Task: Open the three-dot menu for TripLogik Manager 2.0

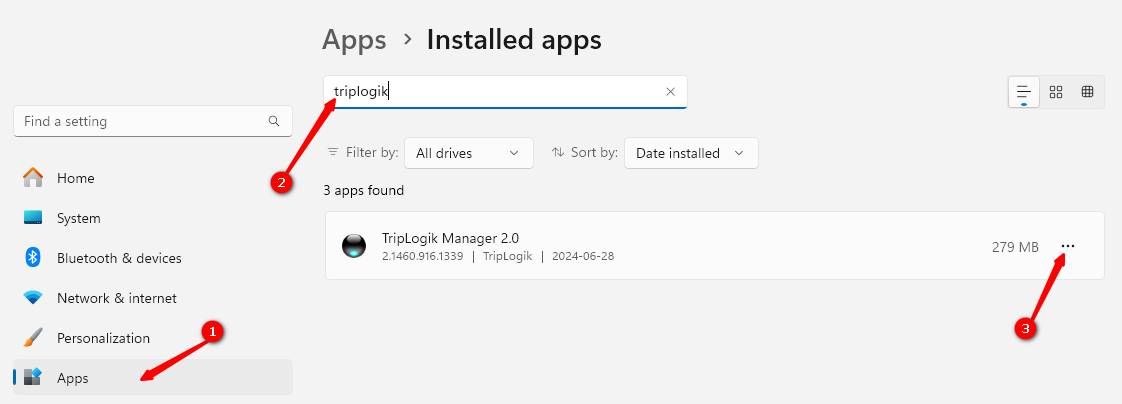Action: (1068, 246)
